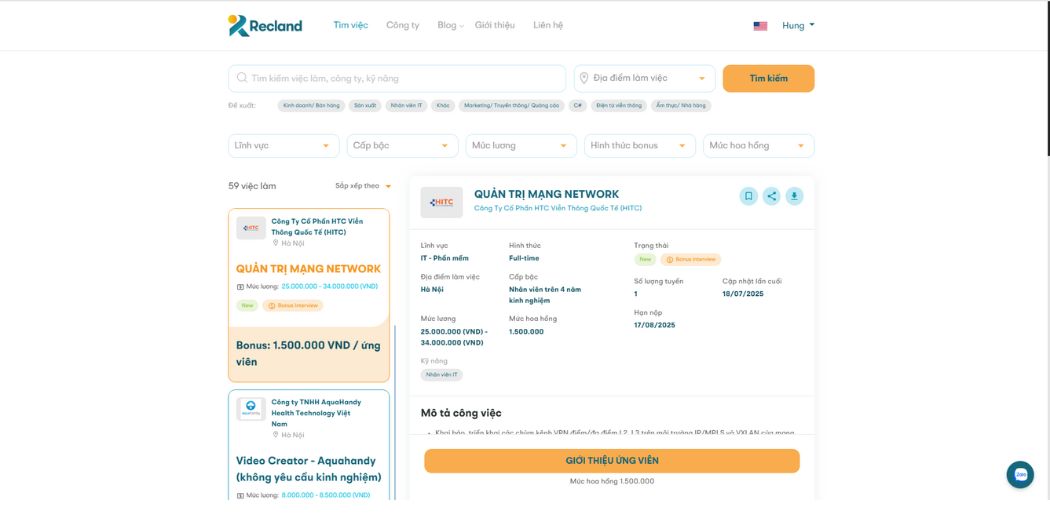Select the Kinh doanh/ Bán hàng suggestion tag
1050x513 pixels.
pos(311,106)
